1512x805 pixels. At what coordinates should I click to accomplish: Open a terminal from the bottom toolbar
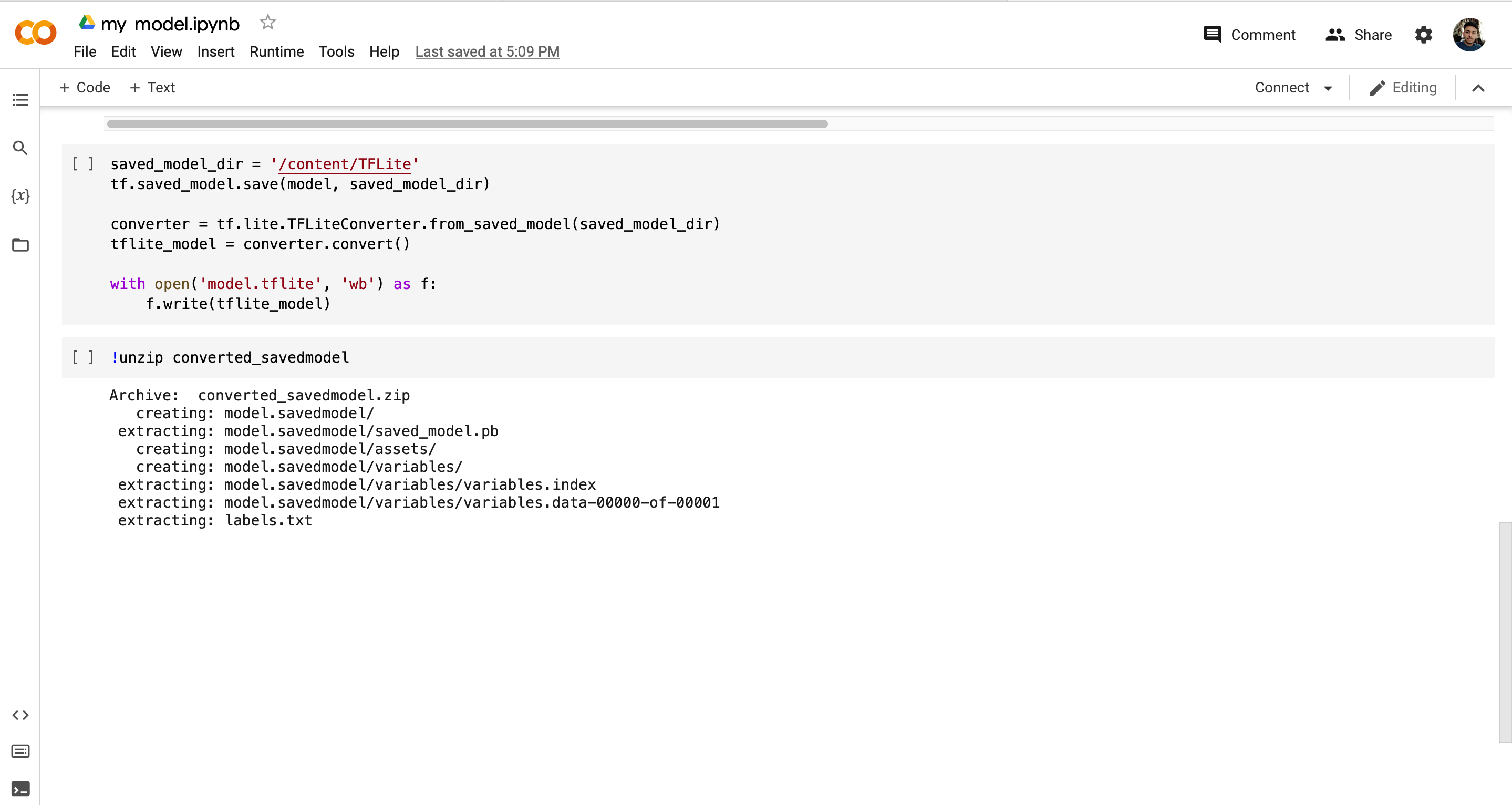(x=20, y=789)
